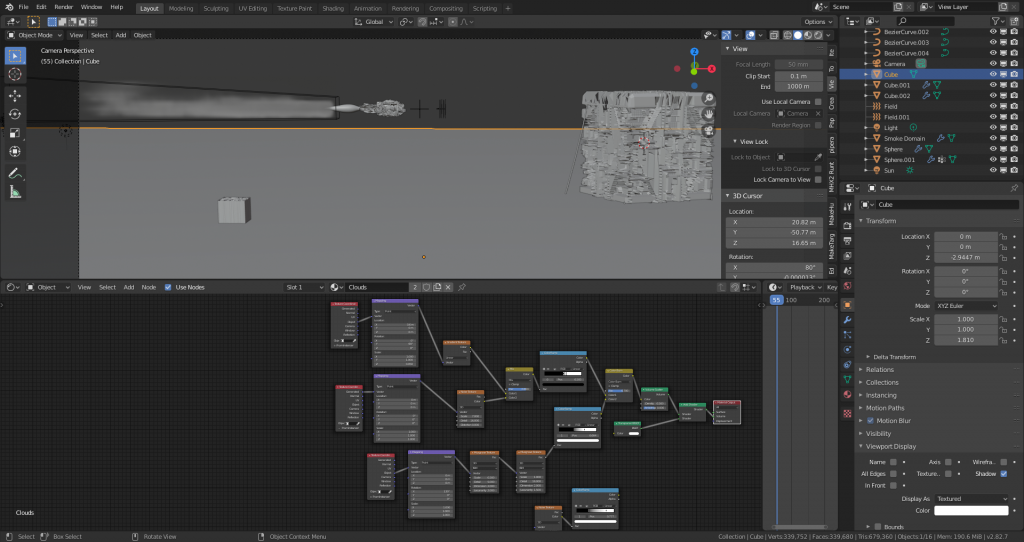Enable All Edges checkbox
Viewport: 1024px width, 542px height.
893,474
